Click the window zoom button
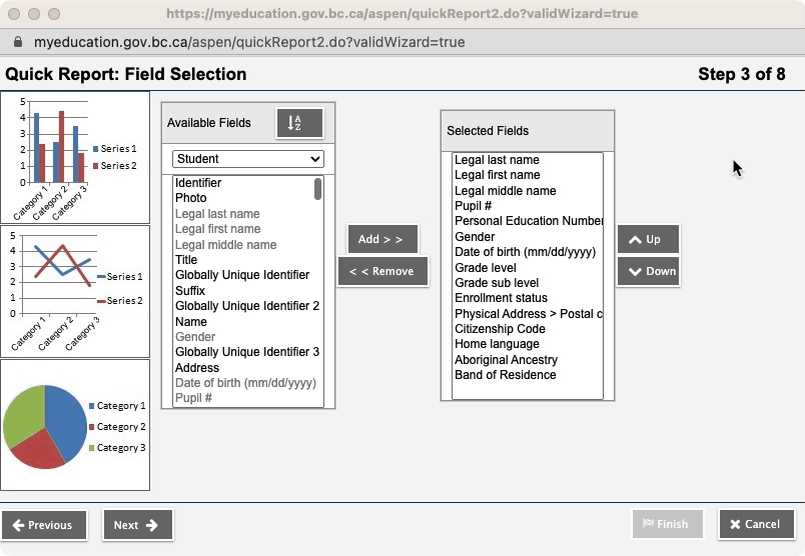Image resolution: width=805 pixels, height=556 pixels. click(x=54, y=14)
